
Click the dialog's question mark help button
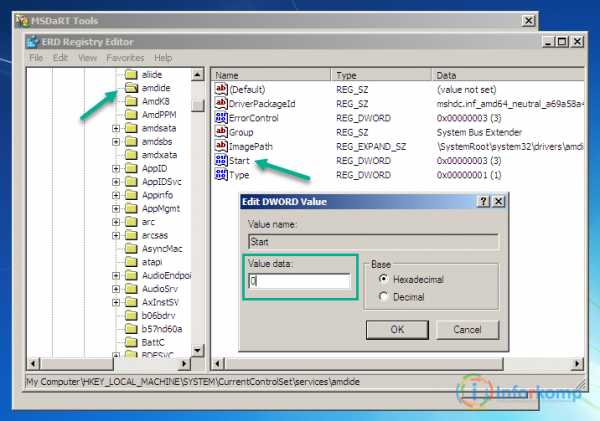[484, 201]
